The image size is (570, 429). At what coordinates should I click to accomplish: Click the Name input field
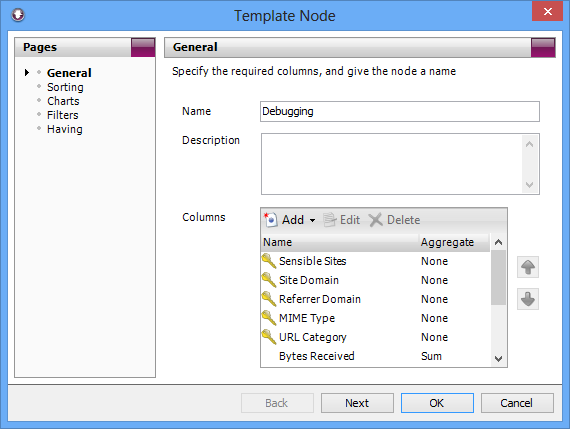(x=400, y=111)
